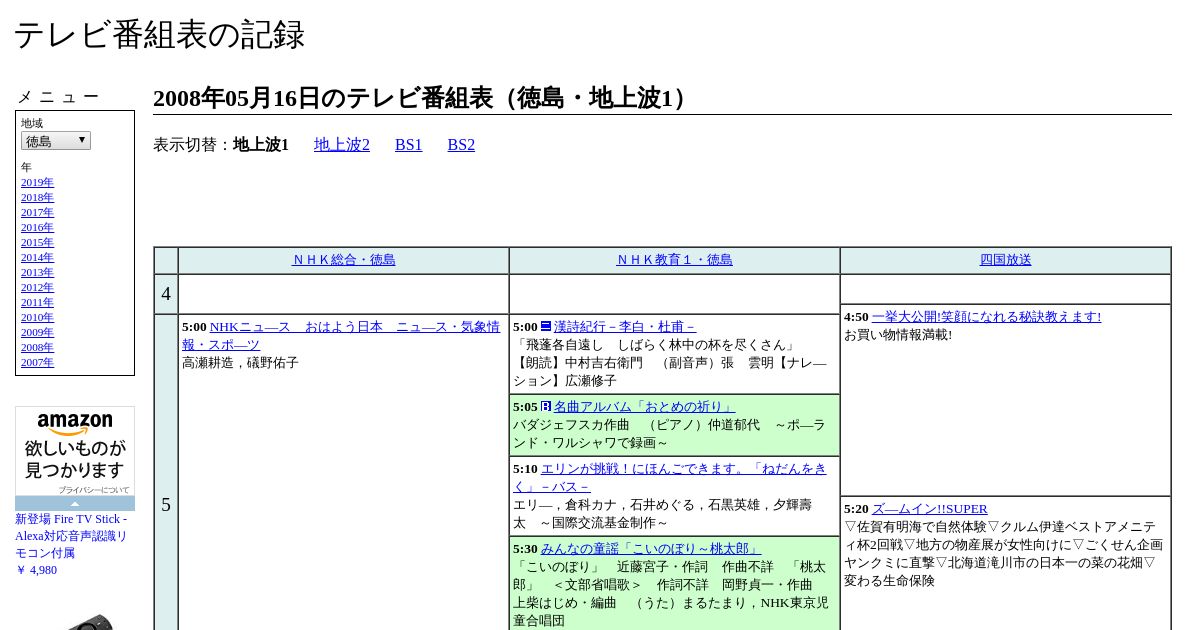Open the 地域 dropdown showing 徳島

56,141
